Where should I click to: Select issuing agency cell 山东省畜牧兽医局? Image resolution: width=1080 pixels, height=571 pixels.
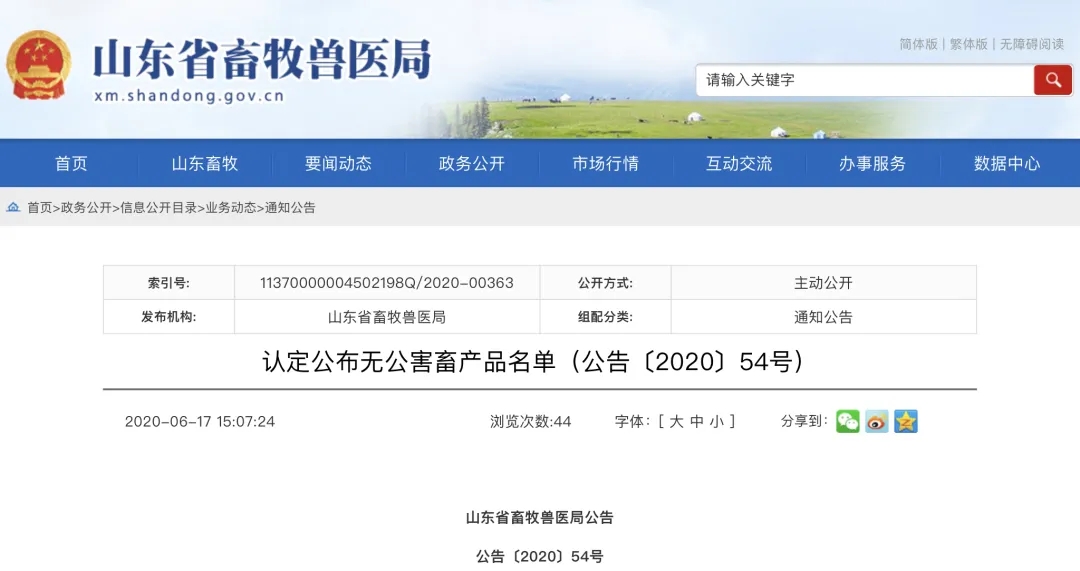click(x=386, y=317)
